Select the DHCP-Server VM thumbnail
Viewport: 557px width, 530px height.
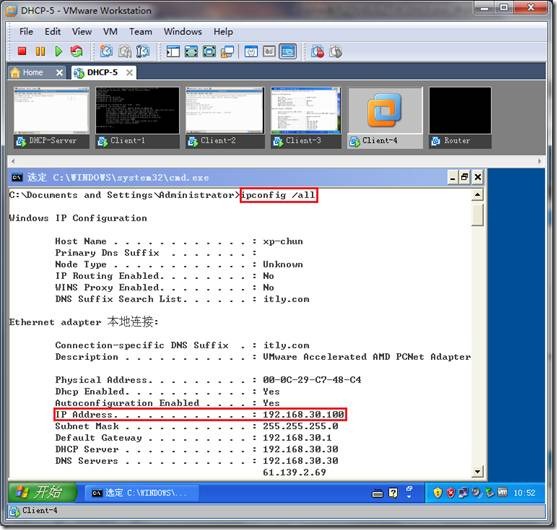pos(52,118)
